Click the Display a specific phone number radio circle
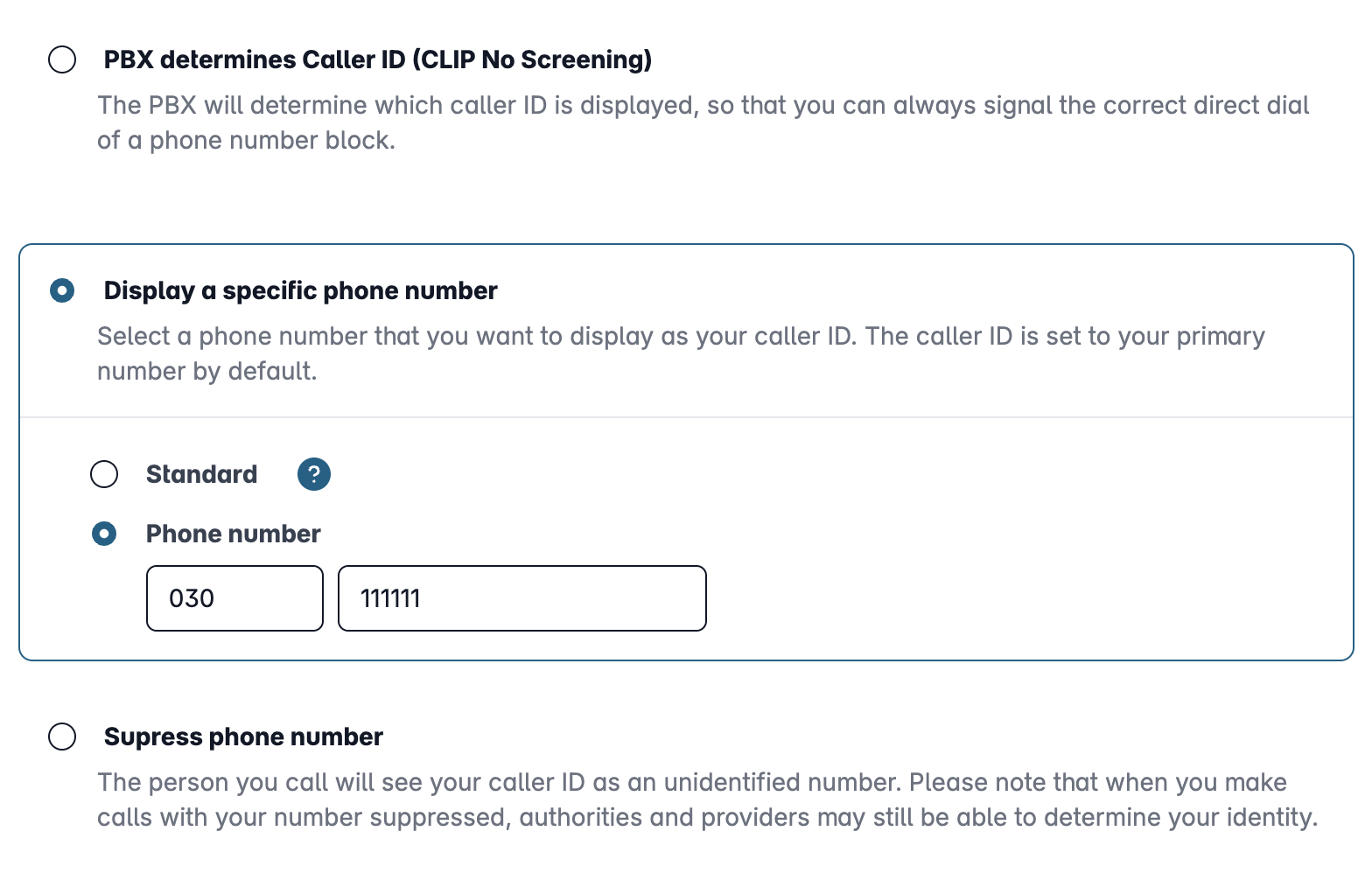 (62, 290)
